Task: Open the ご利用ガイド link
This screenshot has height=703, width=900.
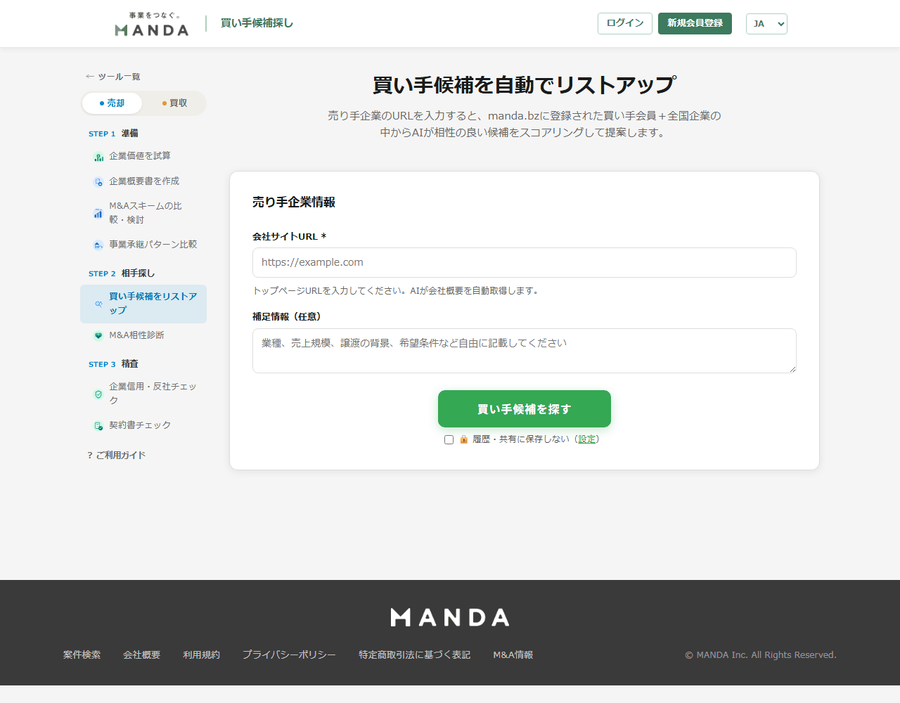Action: point(117,455)
